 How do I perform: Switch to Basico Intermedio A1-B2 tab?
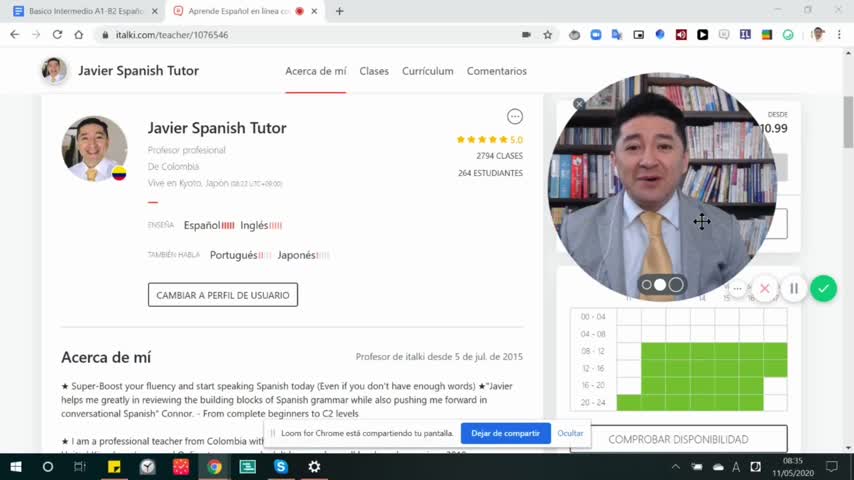pyautogui.click(x=86, y=11)
